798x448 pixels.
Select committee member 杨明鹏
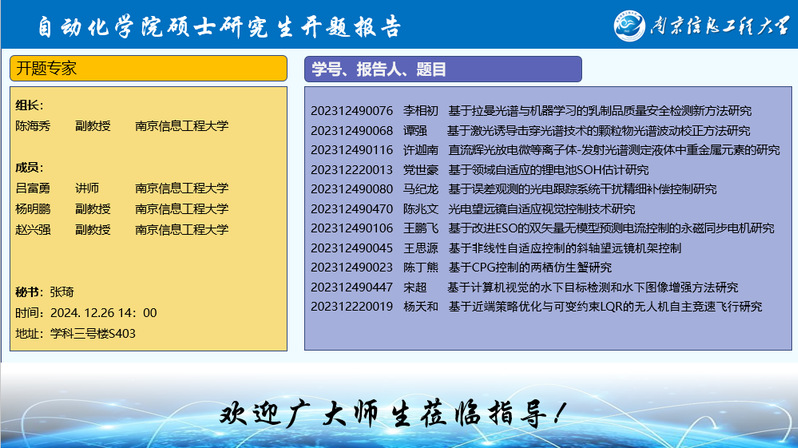point(33,209)
